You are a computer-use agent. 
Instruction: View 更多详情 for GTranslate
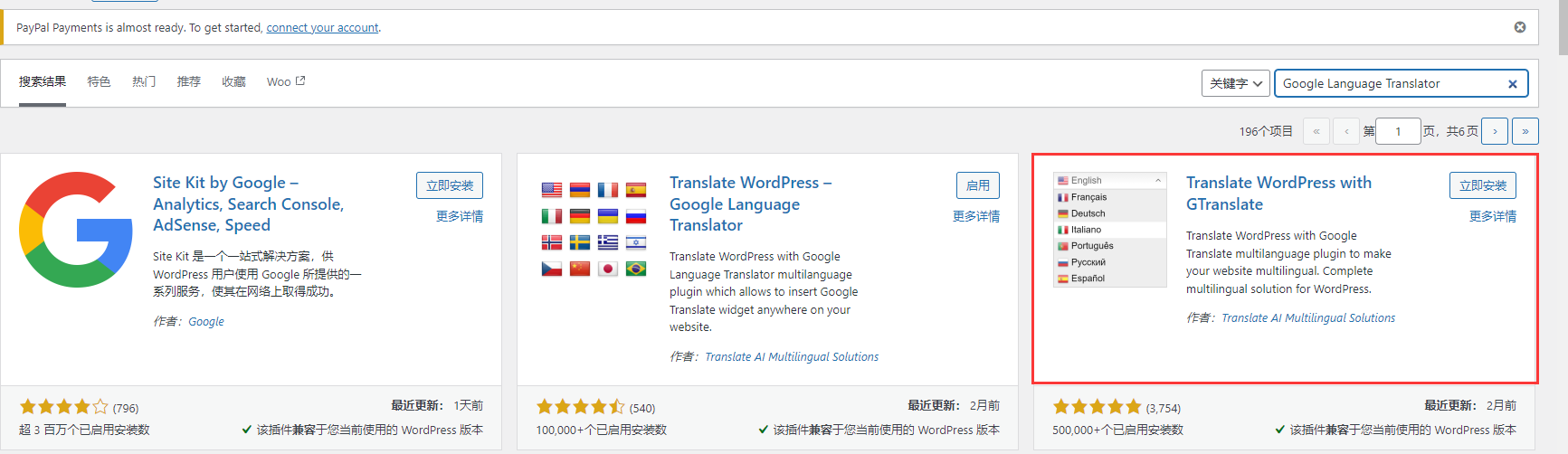1493,216
